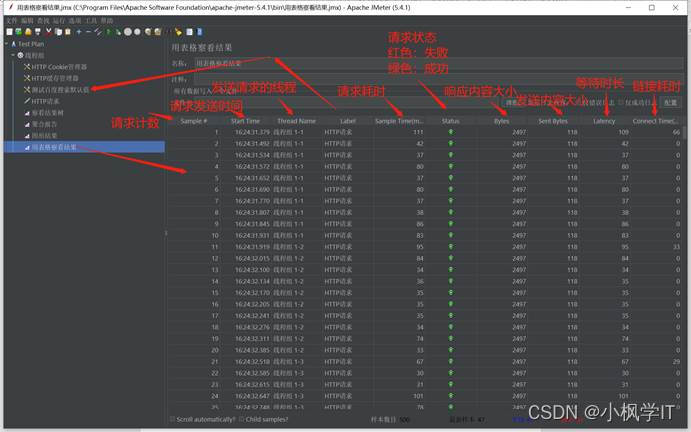Click the Toggle enable/disable toolbar icon

tap(98, 32)
